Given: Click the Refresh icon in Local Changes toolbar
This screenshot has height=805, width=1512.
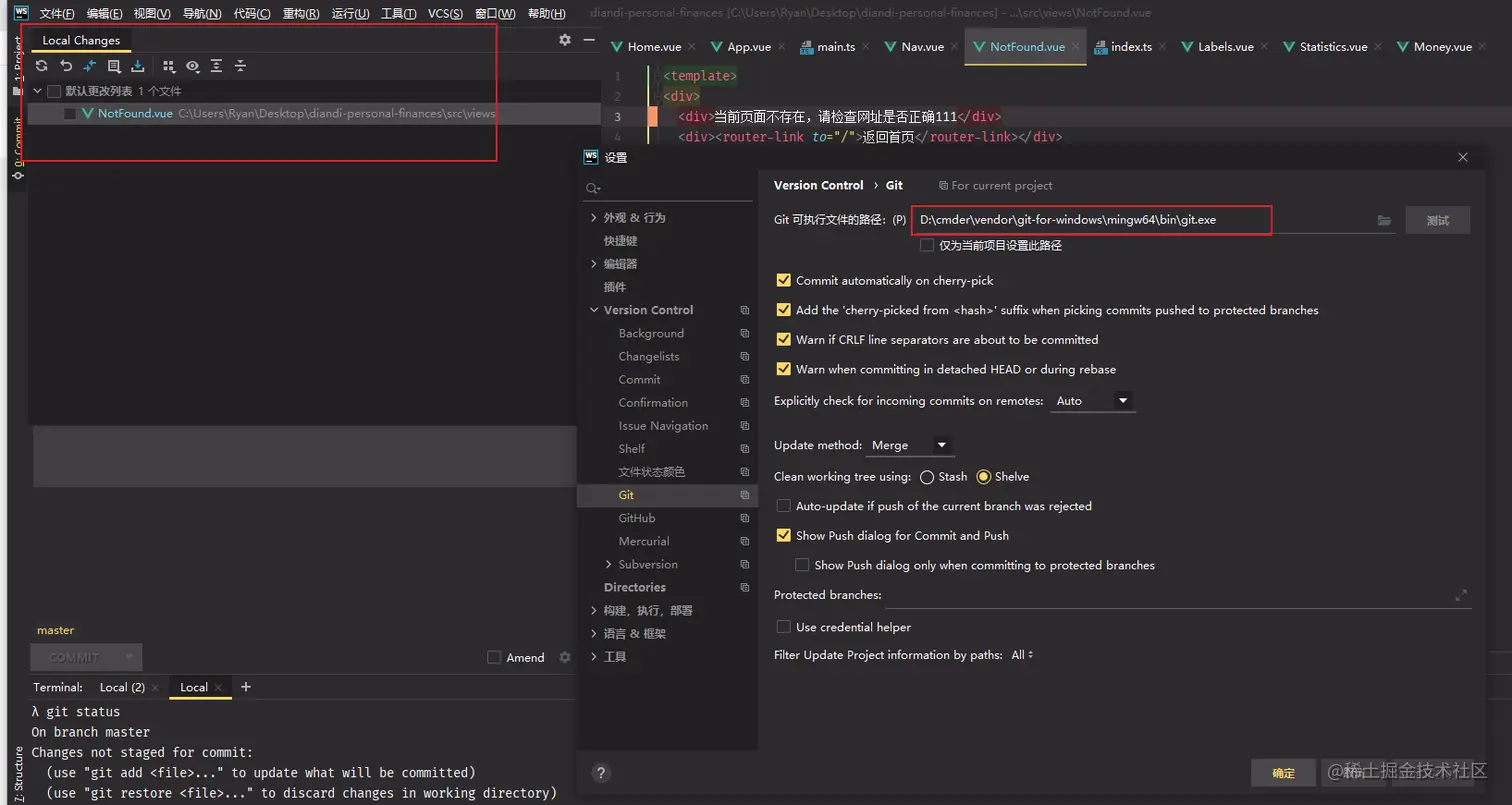Looking at the screenshot, I should pyautogui.click(x=41, y=66).
